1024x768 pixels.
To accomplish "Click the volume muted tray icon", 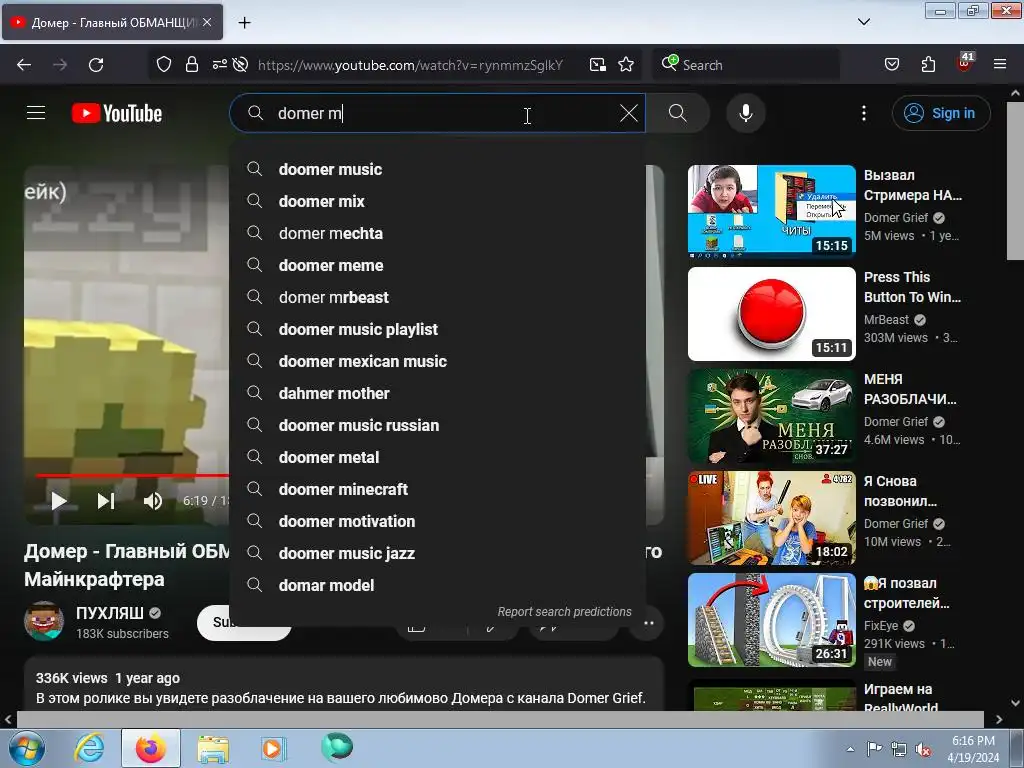I will click(922, 749).
